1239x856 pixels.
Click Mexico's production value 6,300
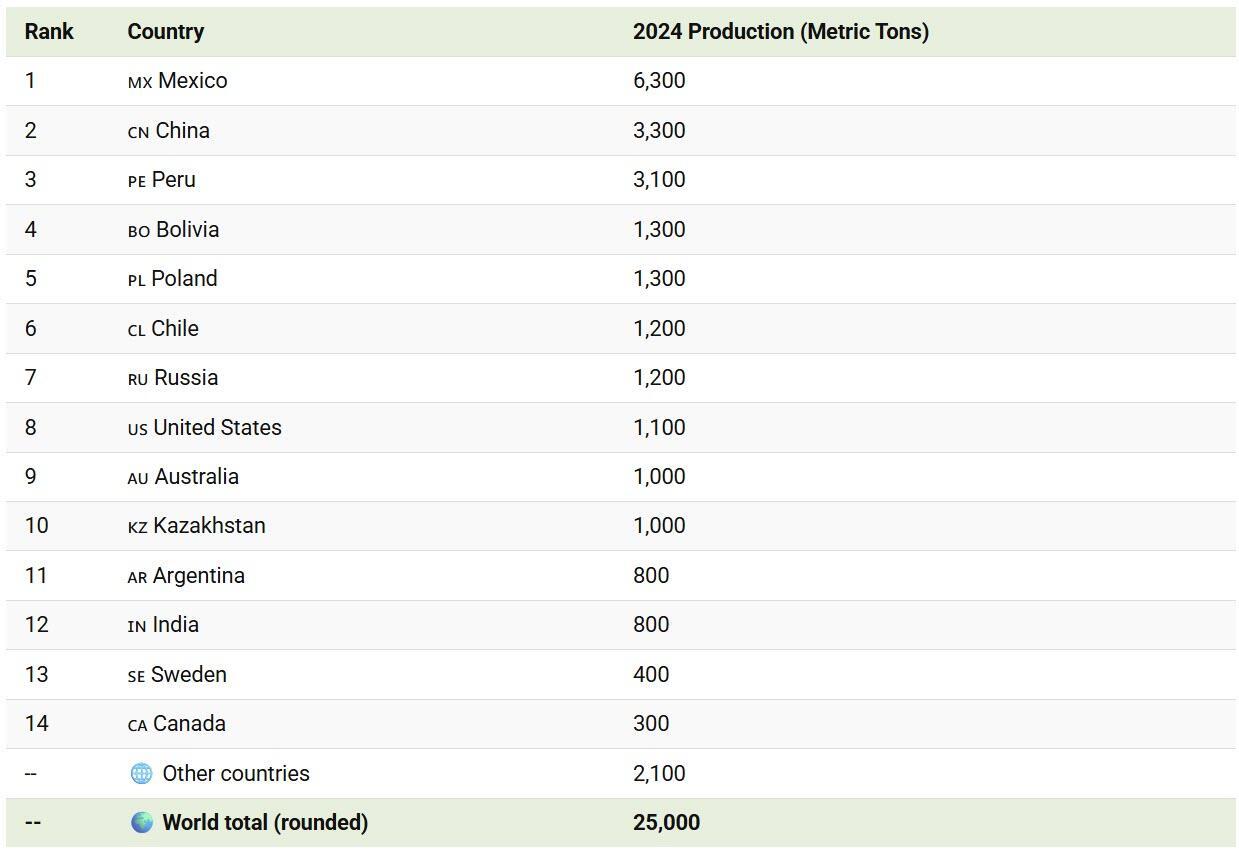point(658,81)
